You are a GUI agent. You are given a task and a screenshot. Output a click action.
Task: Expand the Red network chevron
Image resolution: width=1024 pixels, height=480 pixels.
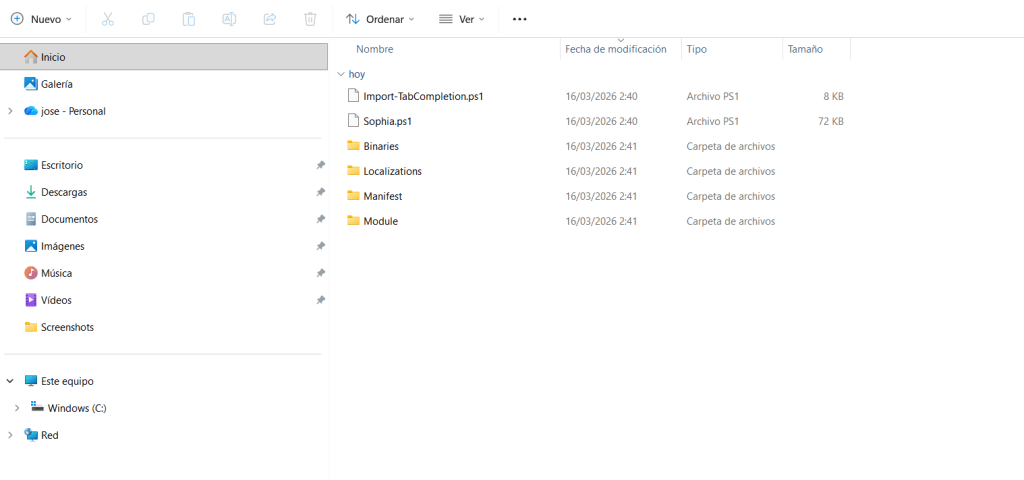tap(10, 435)
